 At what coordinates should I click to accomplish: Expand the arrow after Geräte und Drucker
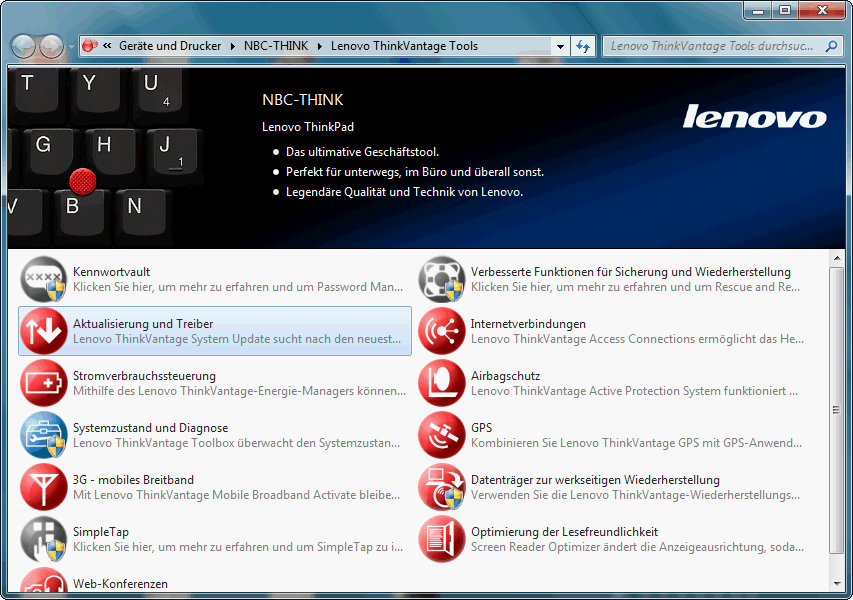[232, 46]
